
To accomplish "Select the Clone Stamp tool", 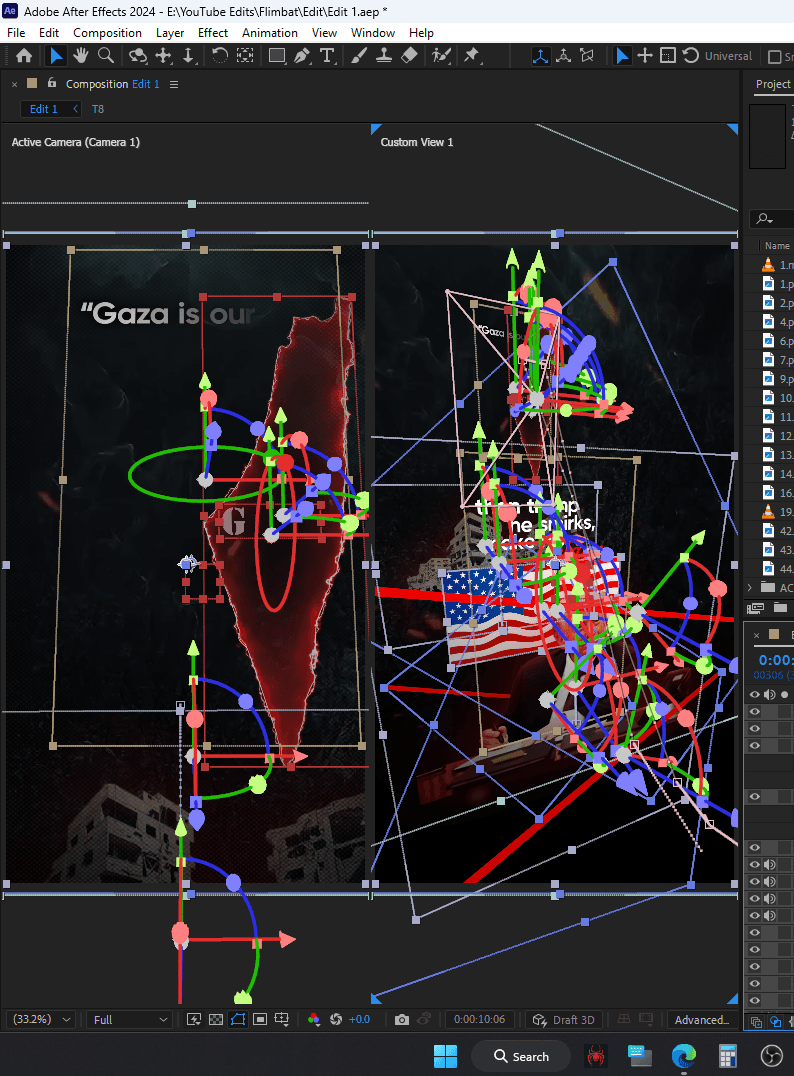I will click(384, 56).
